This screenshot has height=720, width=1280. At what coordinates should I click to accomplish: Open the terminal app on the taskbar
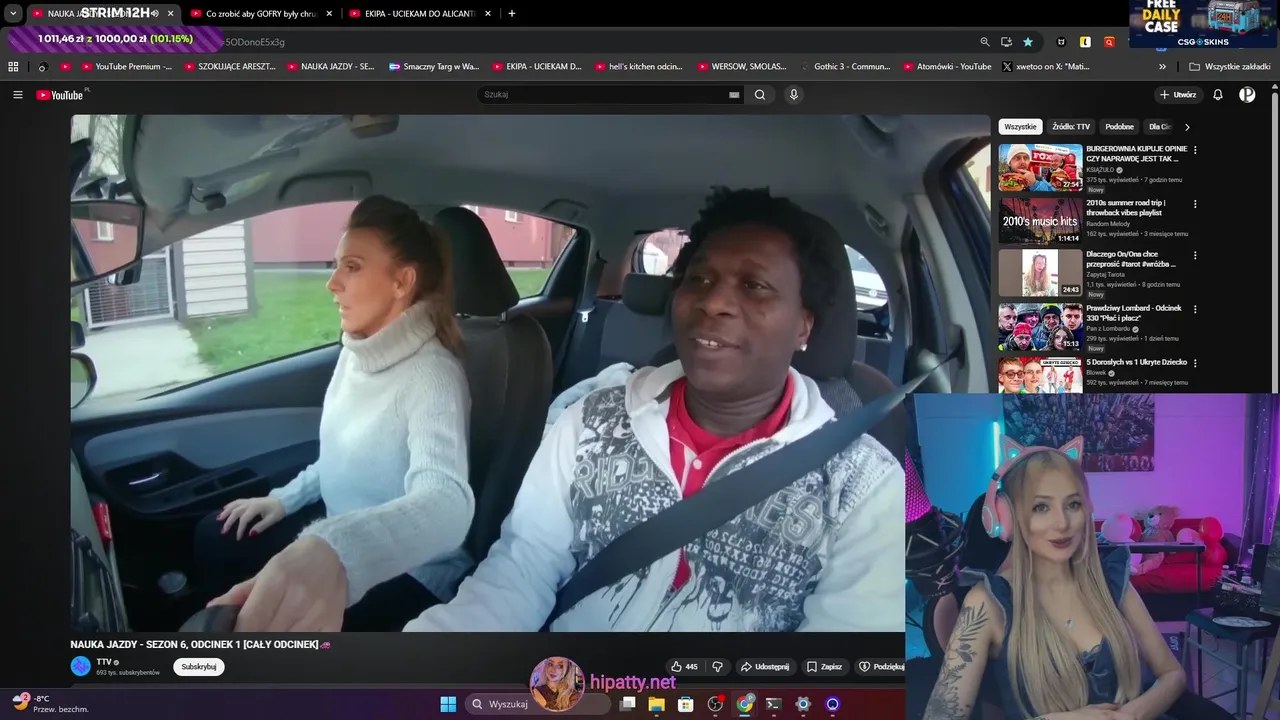pyautogui.click(x=773, y=704)
